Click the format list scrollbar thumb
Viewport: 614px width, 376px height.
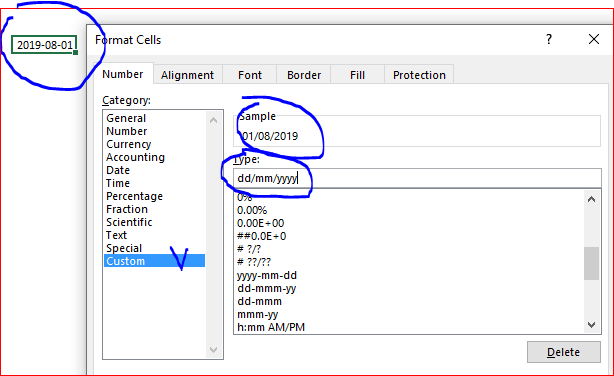(x=591, y=263)
